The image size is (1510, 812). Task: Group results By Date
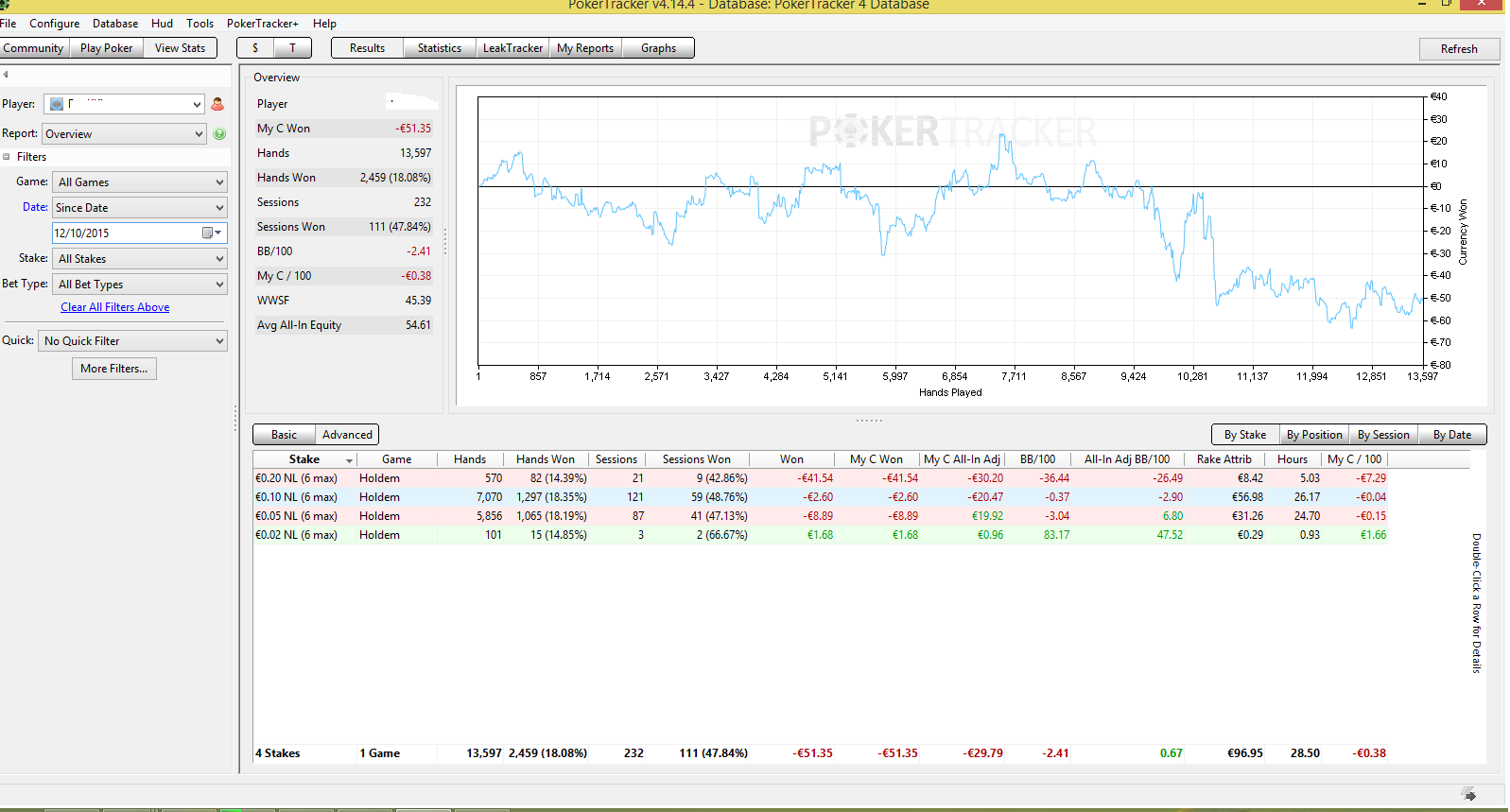(x=1452, y=435)
